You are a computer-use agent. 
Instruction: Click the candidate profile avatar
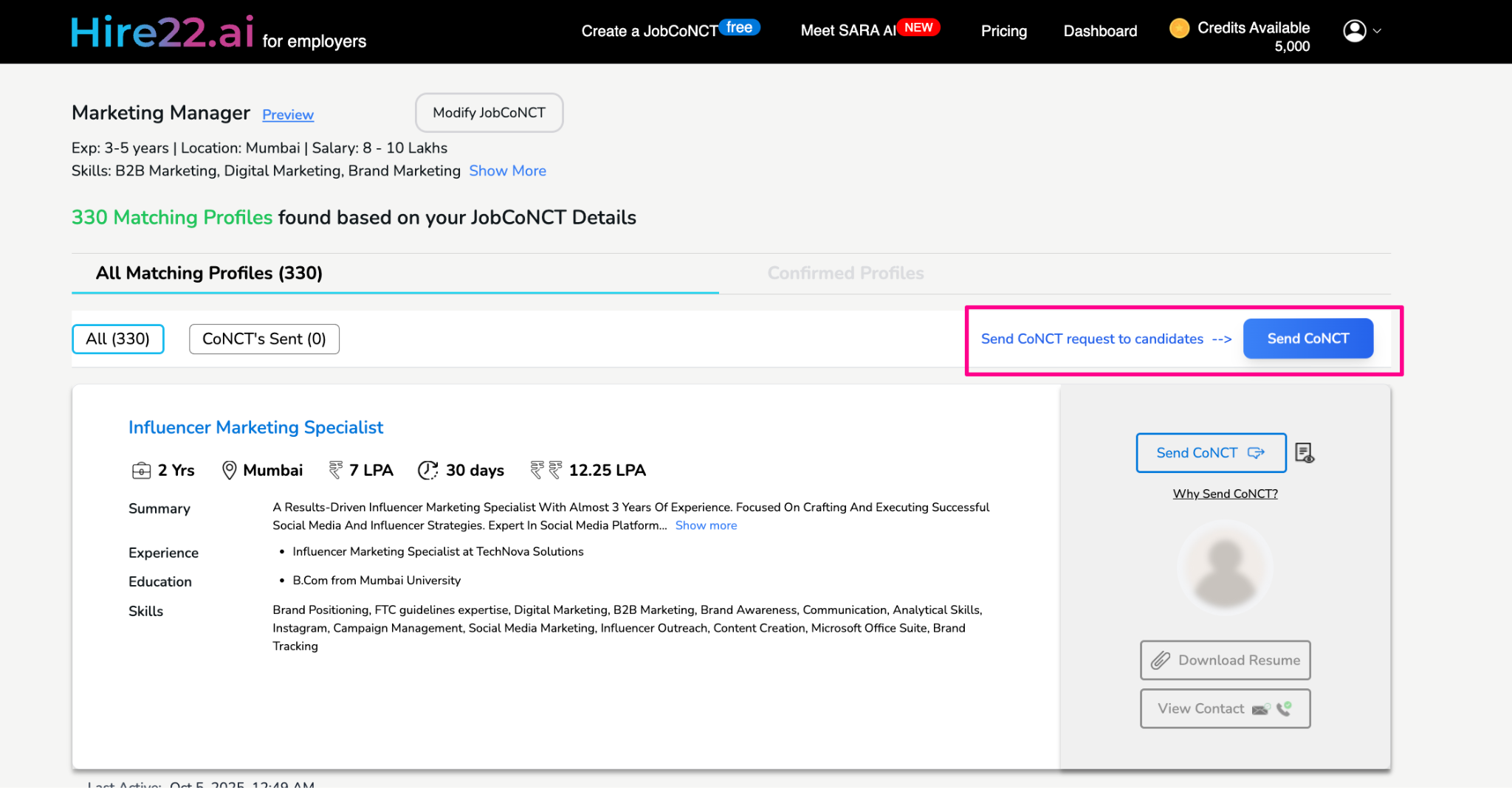[1224, 567]
